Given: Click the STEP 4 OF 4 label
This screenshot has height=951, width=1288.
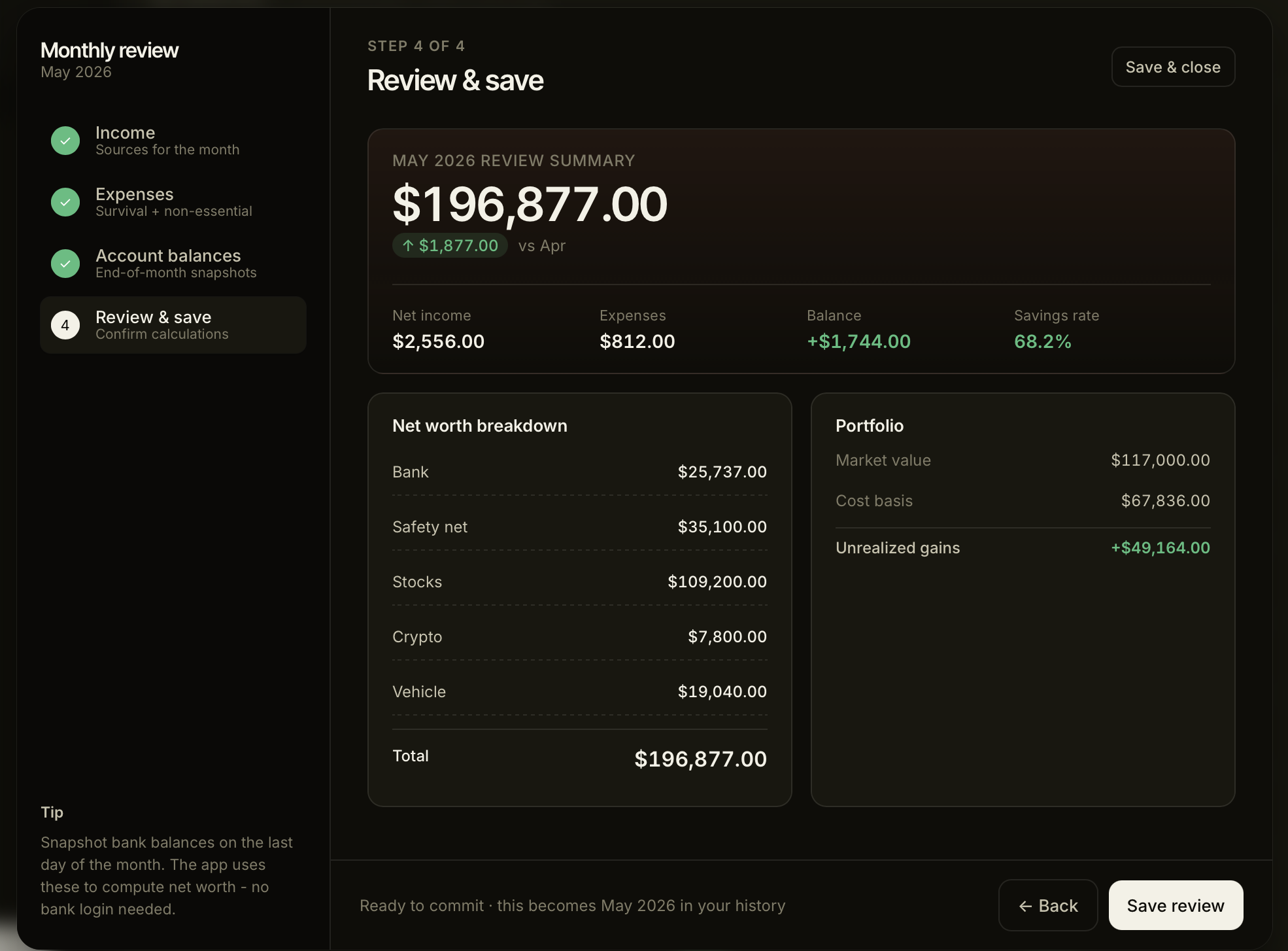Looking at the screenshot, I should (416, 46).
